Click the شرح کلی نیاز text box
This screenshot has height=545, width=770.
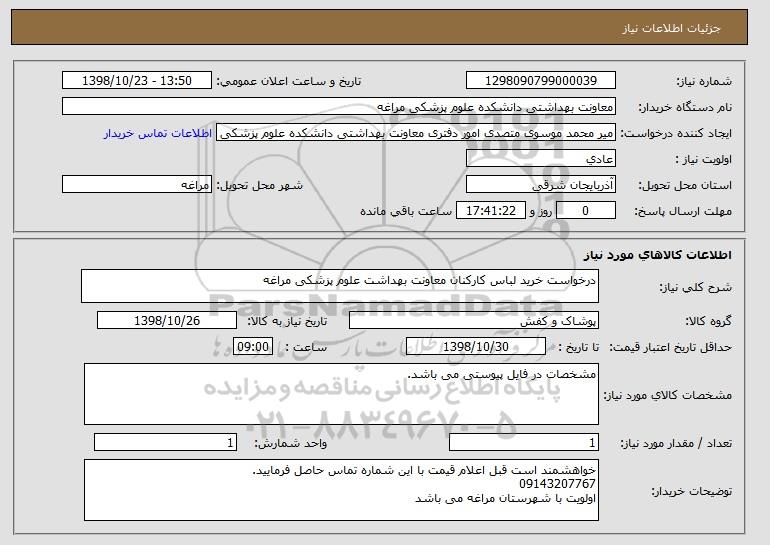pyautogui.click(x=340, y=286)
